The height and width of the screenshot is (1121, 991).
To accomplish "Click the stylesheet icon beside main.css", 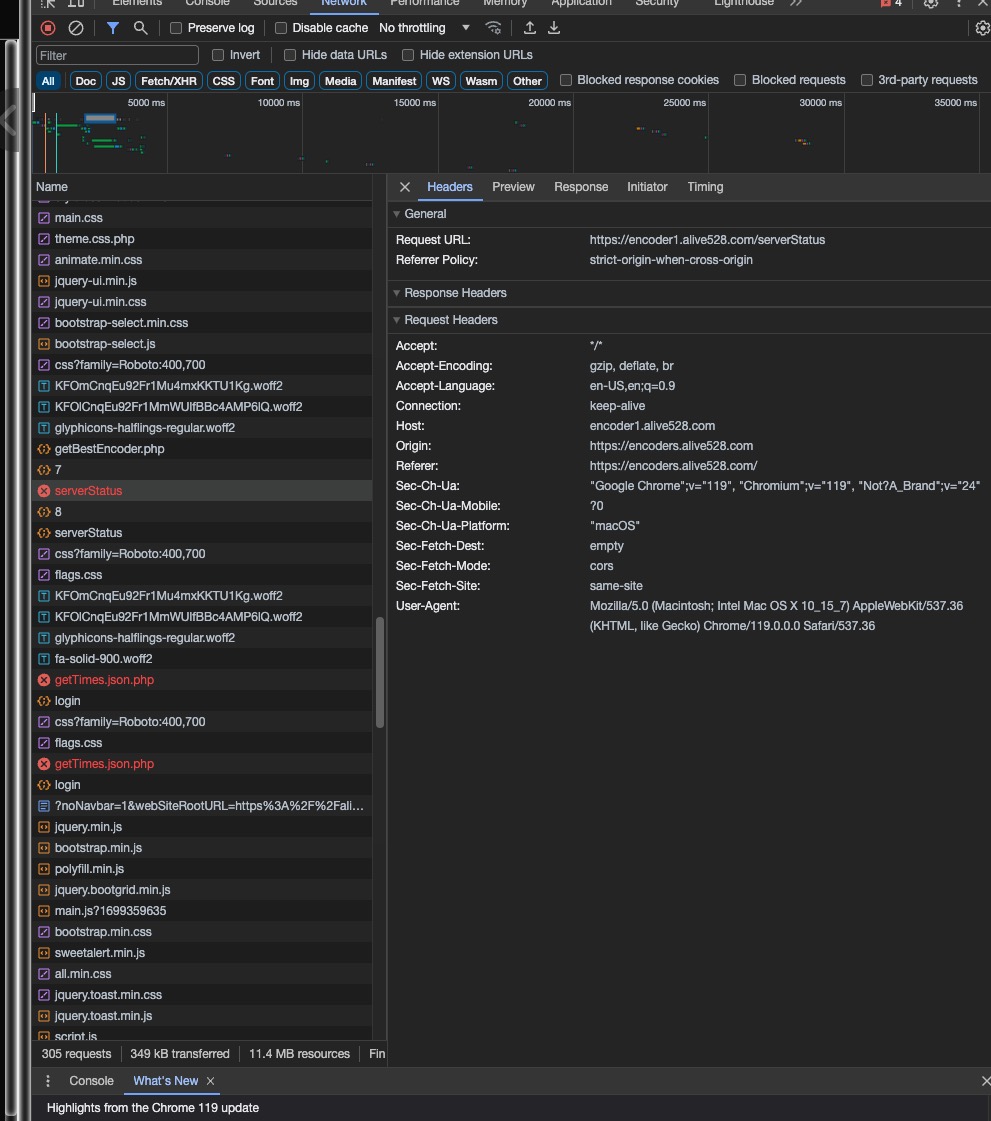I will [x=44, y=217].
